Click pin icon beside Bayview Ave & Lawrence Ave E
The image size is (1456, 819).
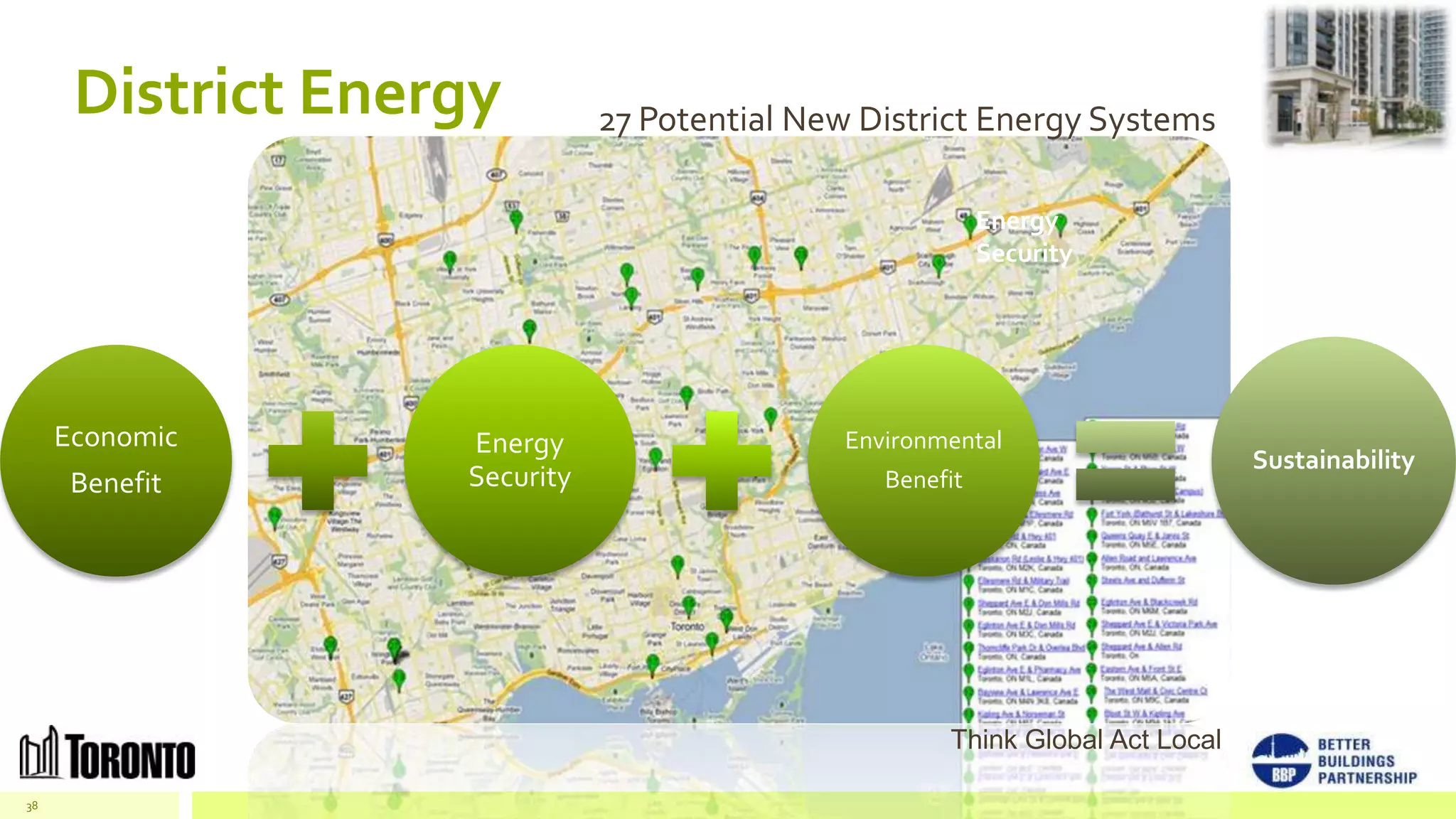(968, 695)
